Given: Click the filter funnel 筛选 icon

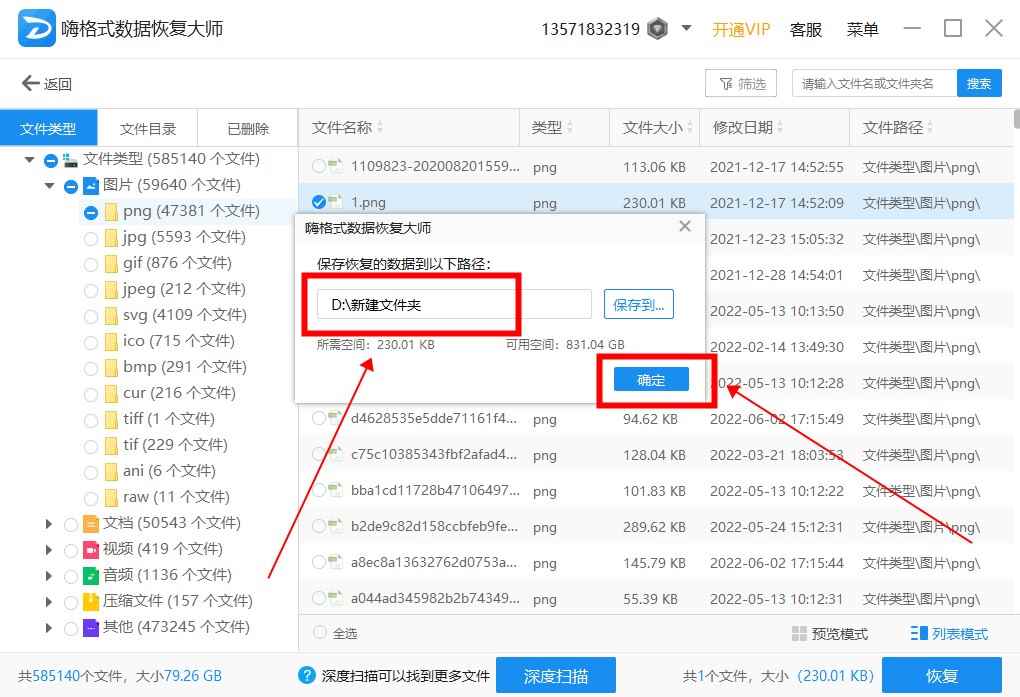Looking at the screenshot, I should coord(724,84).
